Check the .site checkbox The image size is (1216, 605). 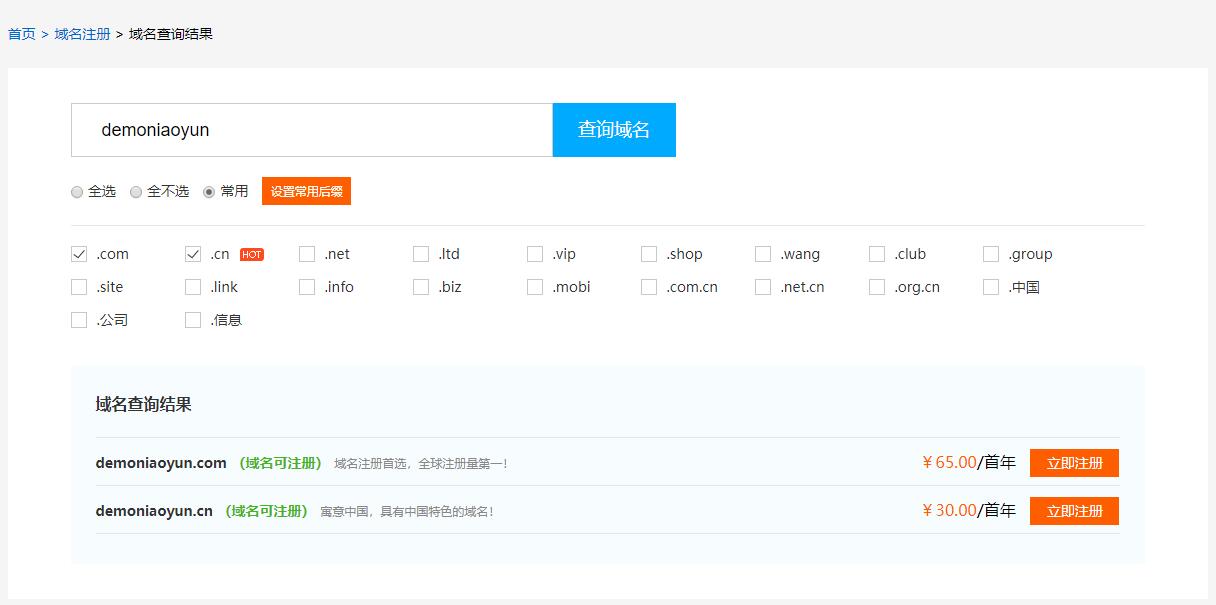[79, 287]
